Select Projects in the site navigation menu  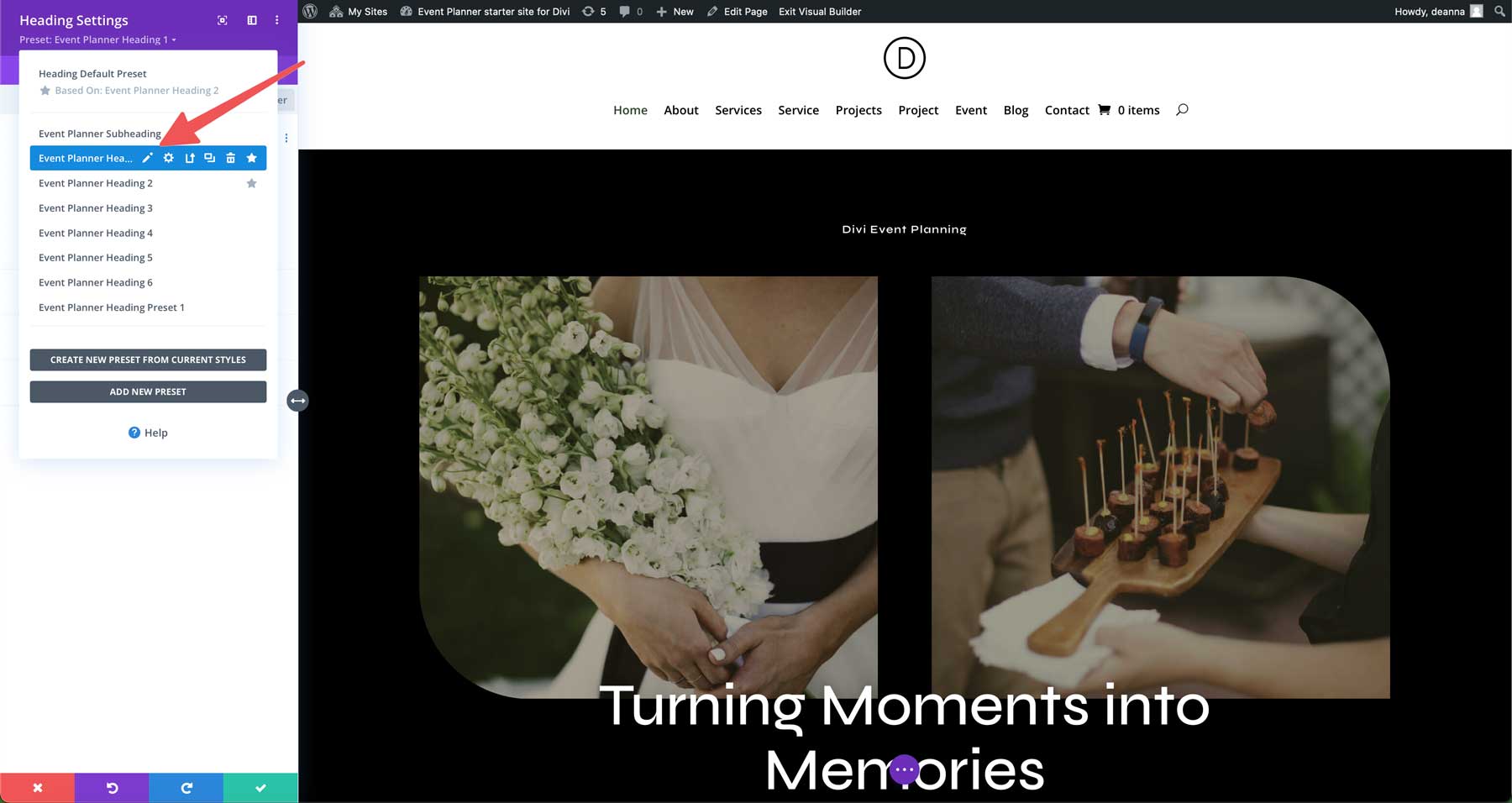point(858,110)
